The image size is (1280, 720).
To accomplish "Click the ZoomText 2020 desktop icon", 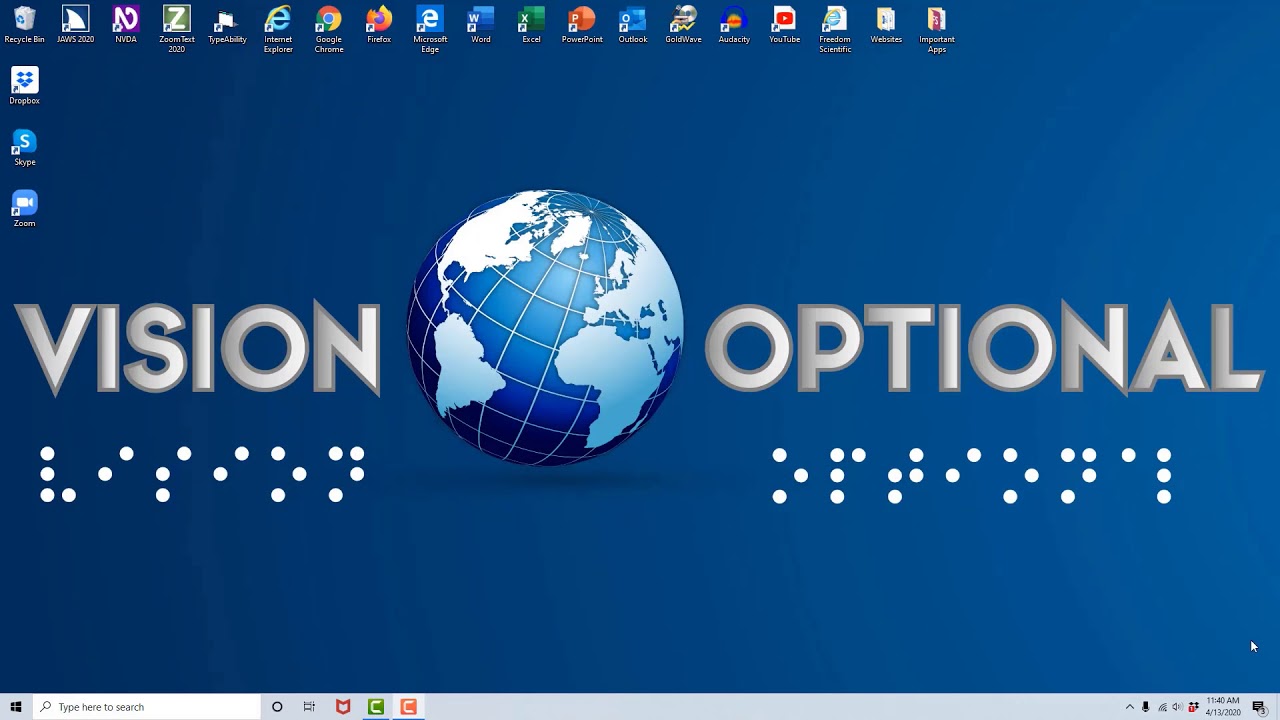I will coord(176,29).
